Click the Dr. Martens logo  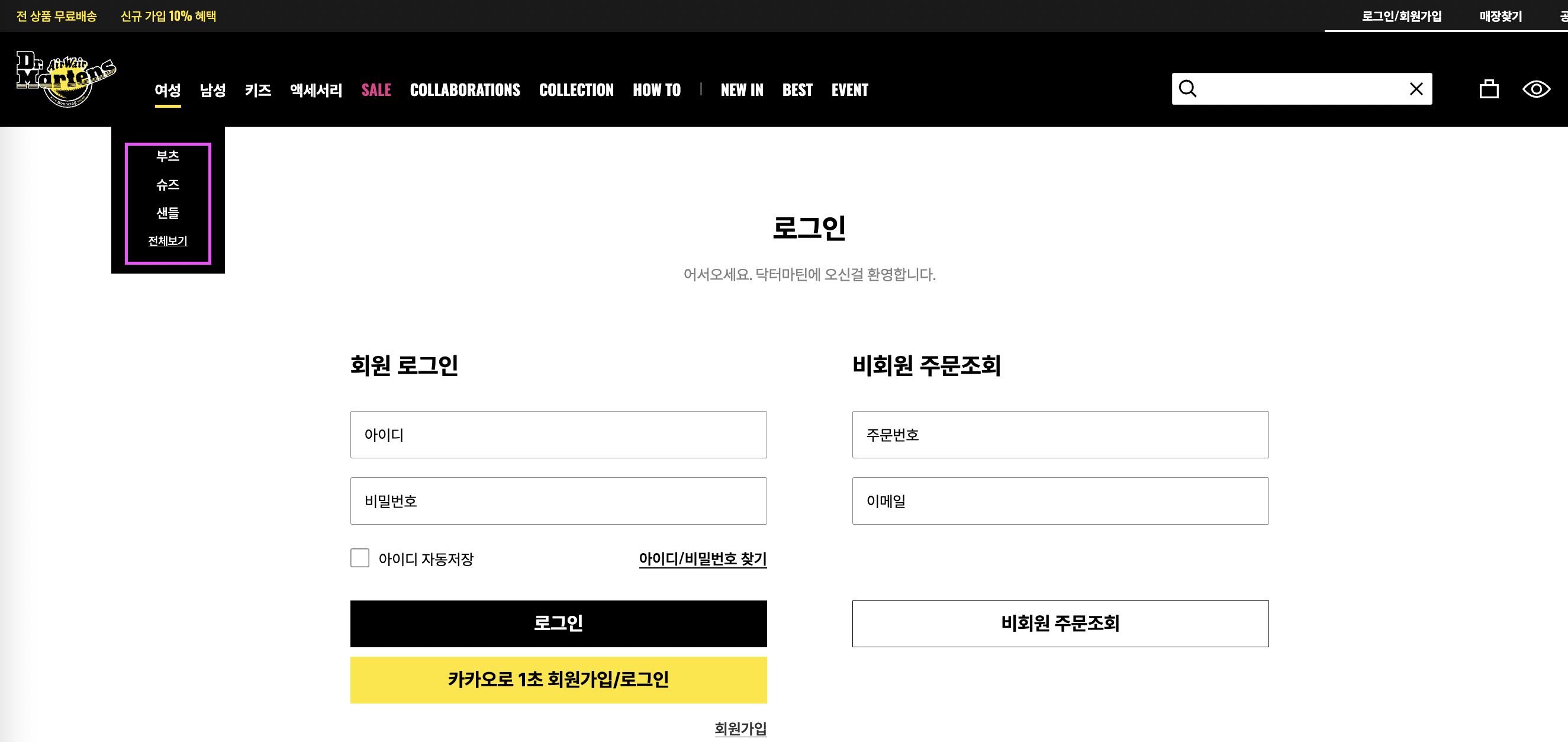66,79
